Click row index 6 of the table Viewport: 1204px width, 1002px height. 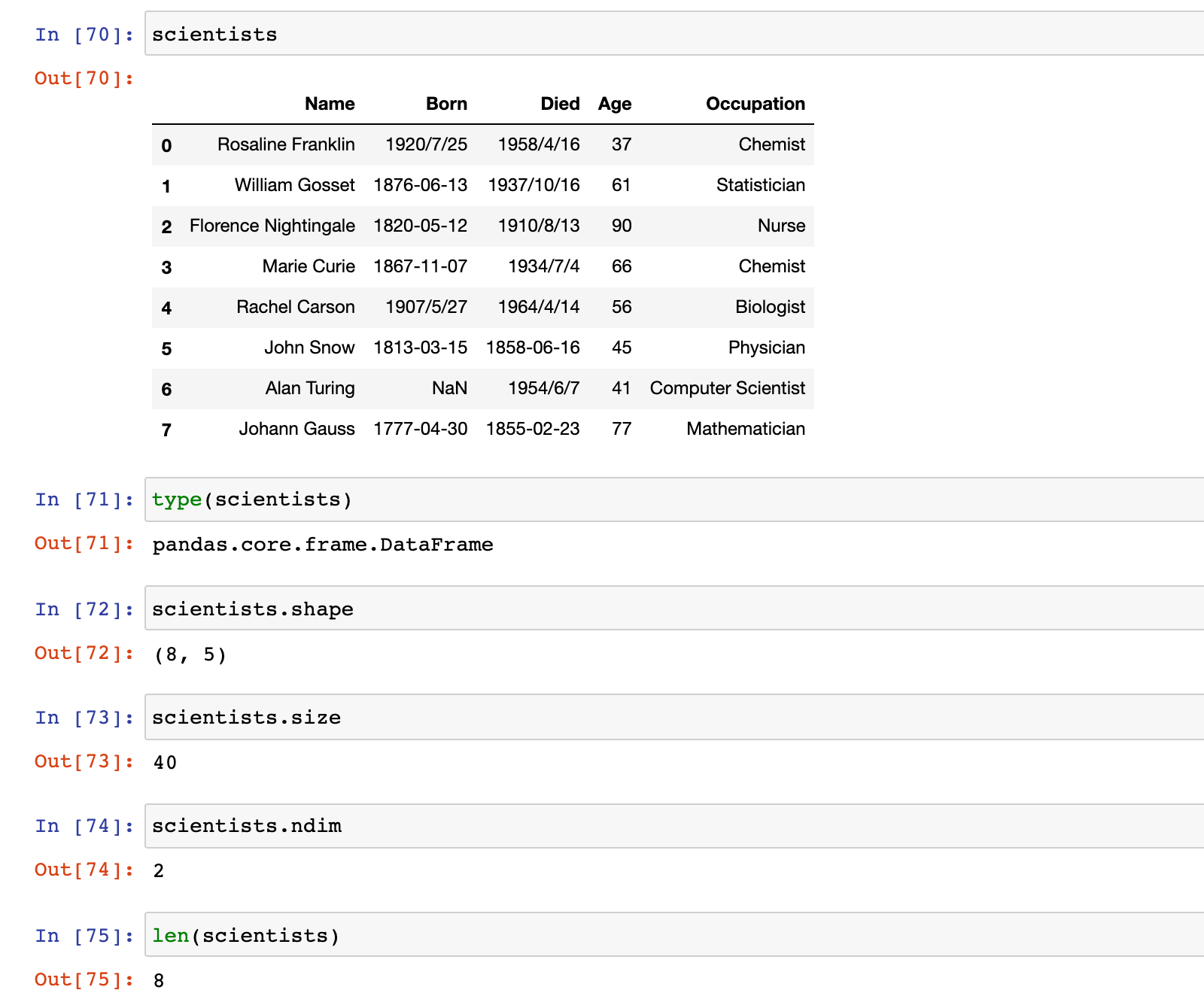(166, 389)
